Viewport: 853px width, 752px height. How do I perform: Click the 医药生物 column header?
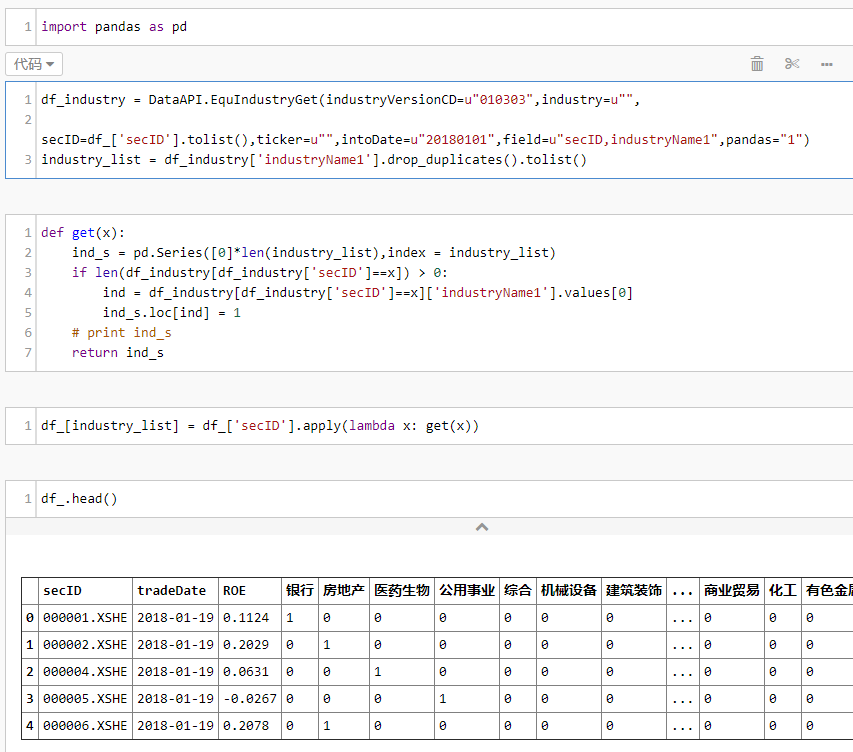point(402,591)
